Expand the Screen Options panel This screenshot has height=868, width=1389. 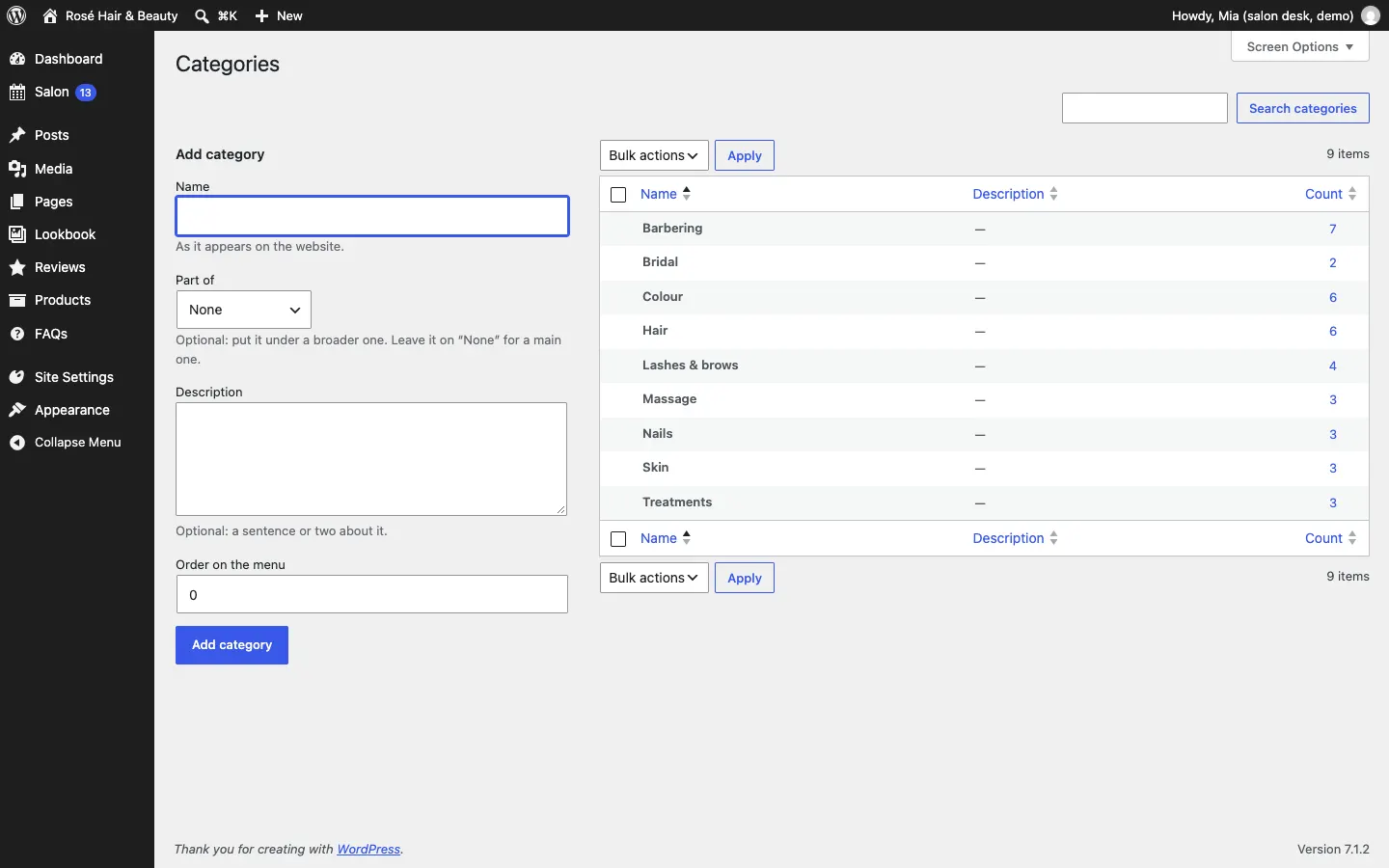pyautogui.click(x=1300, y=46)
